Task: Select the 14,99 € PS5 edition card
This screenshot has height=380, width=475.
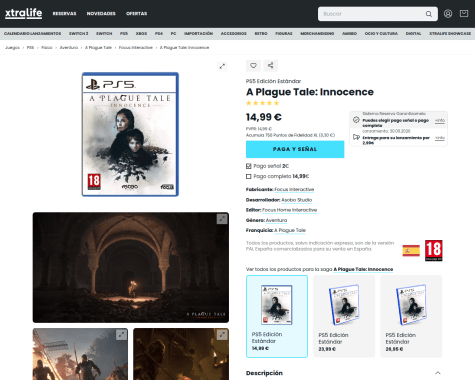Action: [277, 316]
